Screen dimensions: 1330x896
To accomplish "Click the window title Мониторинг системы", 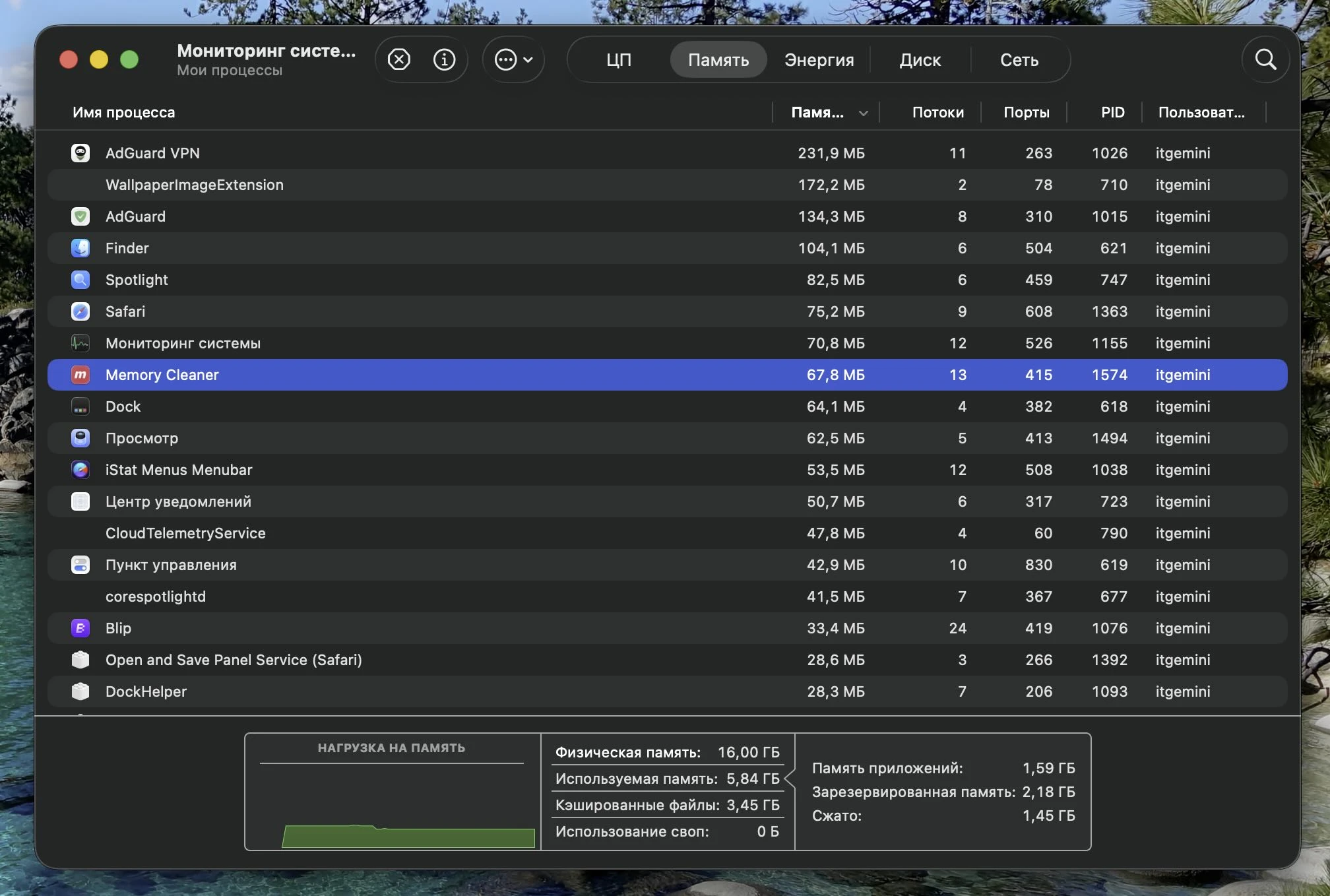I will [x=266, y=51].
